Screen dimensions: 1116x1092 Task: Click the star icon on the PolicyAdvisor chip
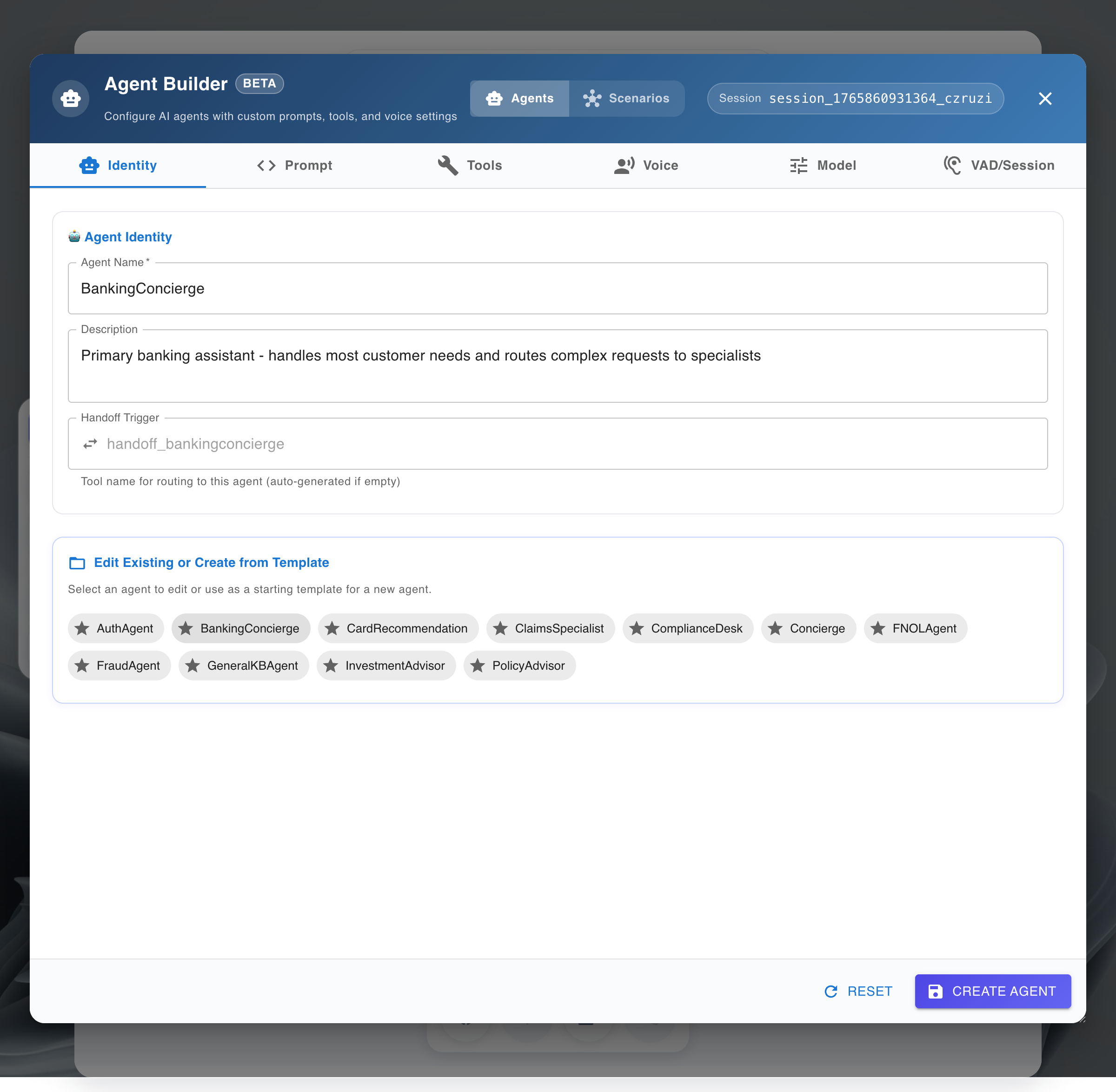coord(478,666)
